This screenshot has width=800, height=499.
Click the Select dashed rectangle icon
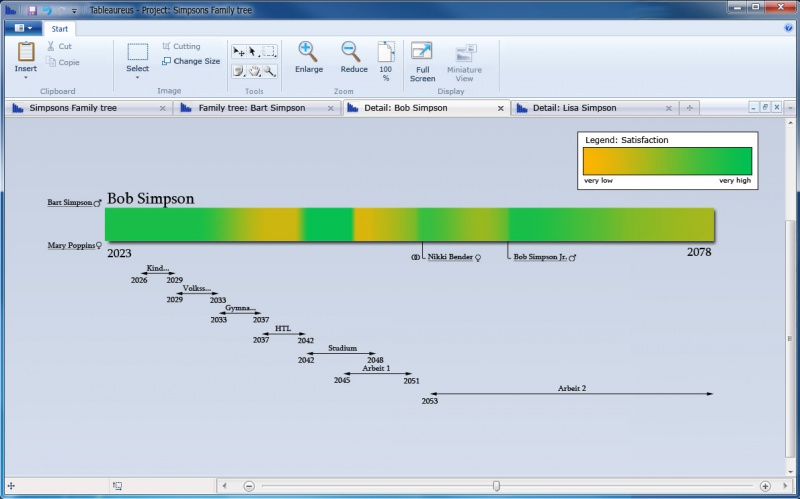(138, 52)
